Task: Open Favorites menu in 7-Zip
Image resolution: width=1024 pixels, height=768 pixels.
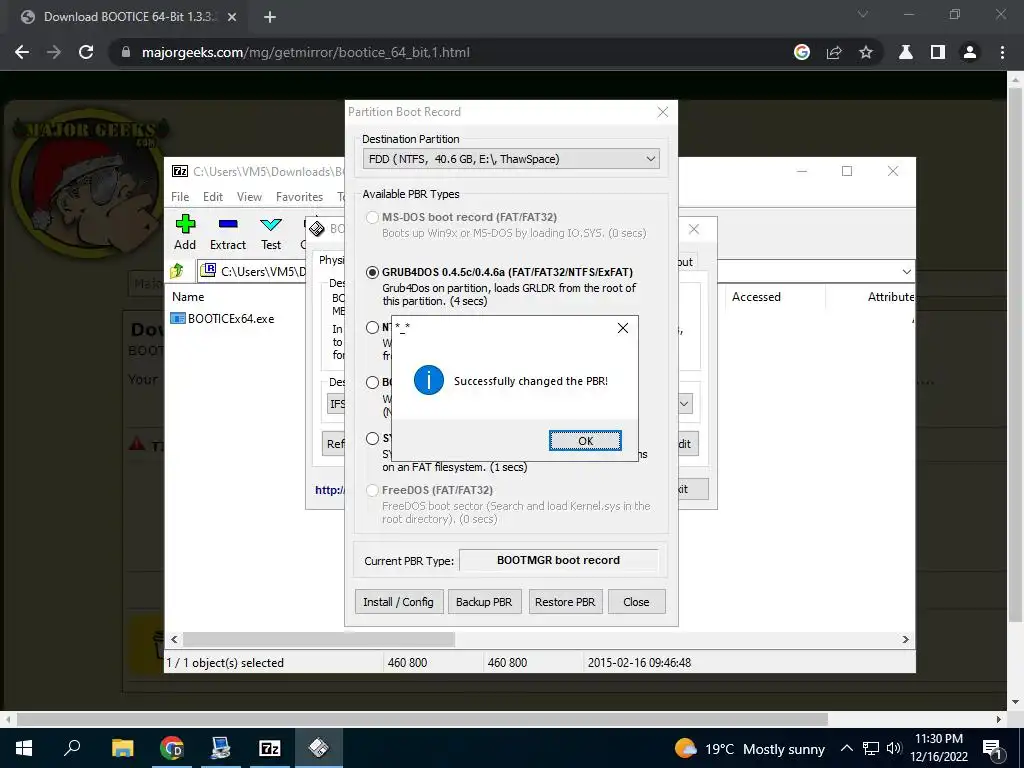Action: coord(299,197)
